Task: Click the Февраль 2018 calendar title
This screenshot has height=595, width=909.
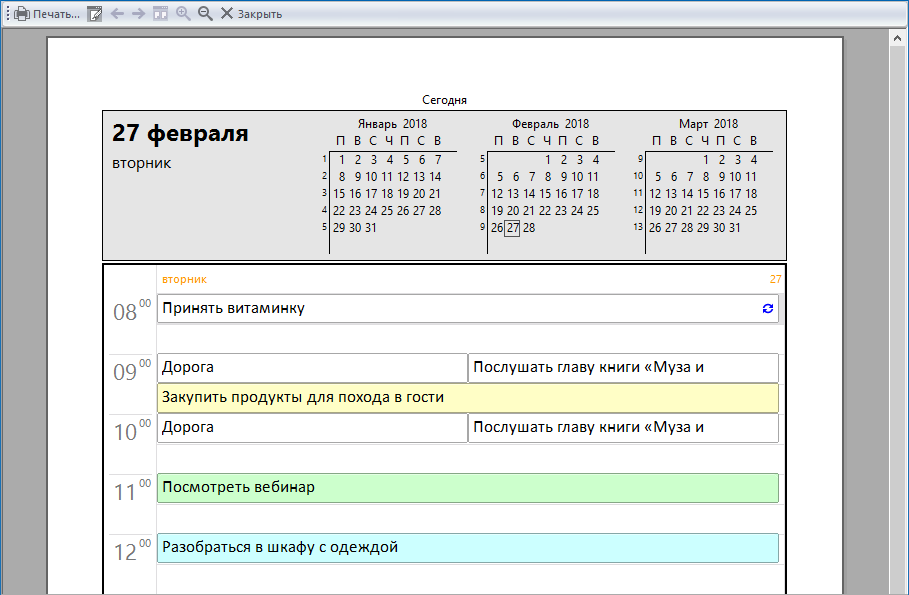Action: pyautogui.click(x=550, y=124)
